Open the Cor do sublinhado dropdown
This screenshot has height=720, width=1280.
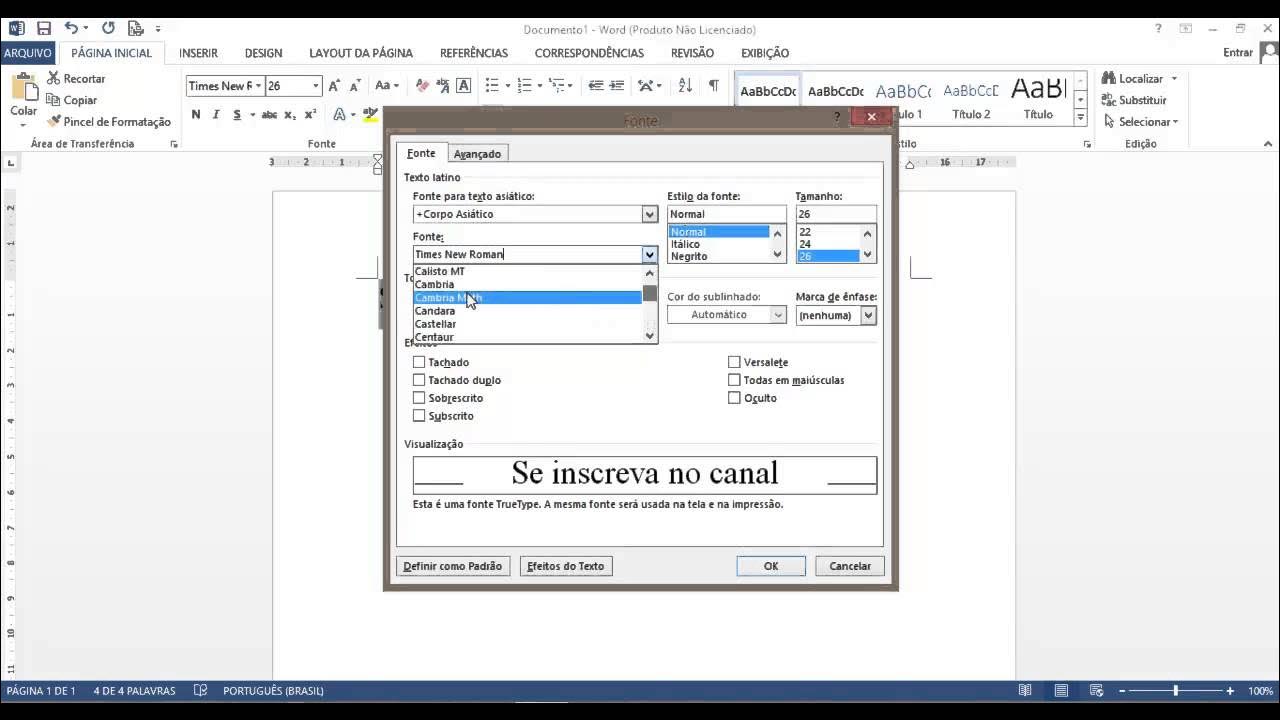coord(778,315)
